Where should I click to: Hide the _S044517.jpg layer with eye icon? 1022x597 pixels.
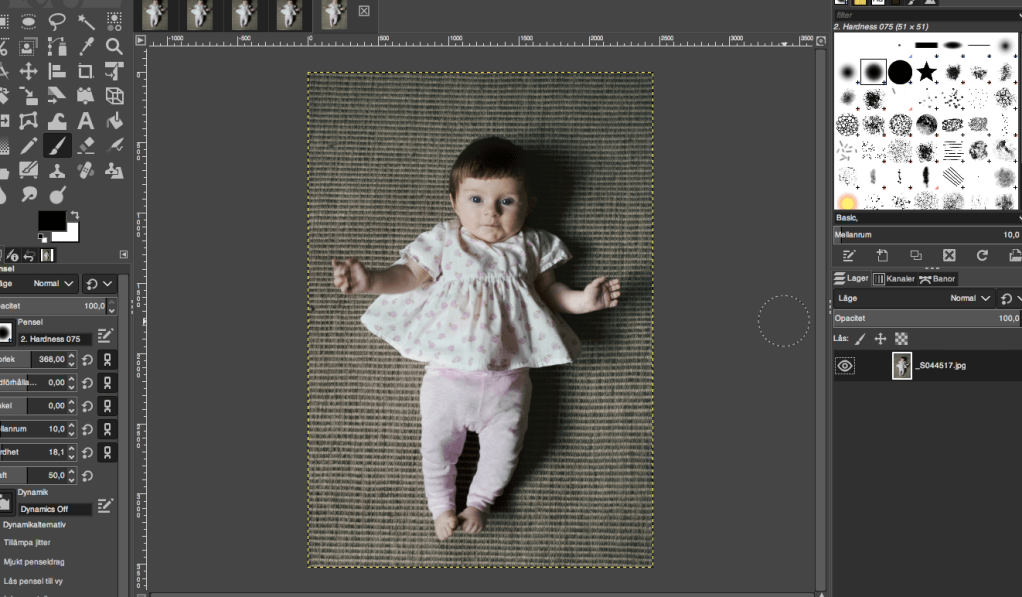845,366
